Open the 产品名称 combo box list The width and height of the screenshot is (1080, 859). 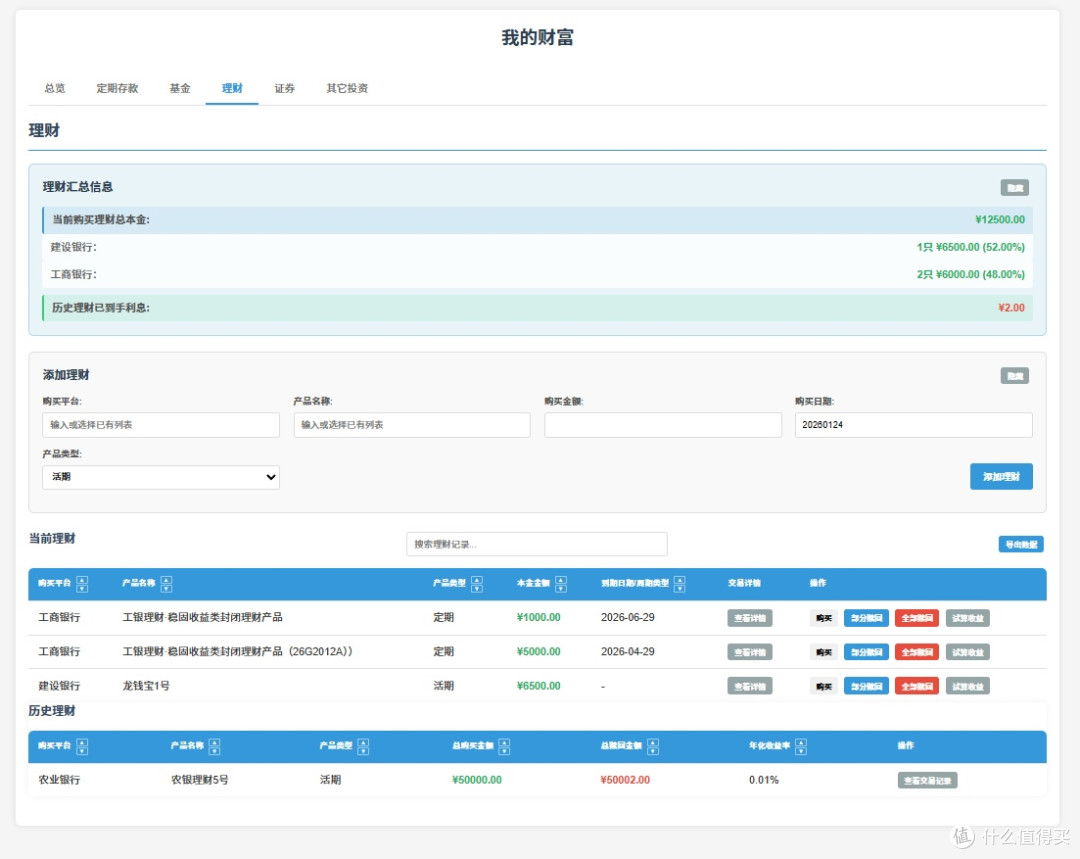pos(412,425)
